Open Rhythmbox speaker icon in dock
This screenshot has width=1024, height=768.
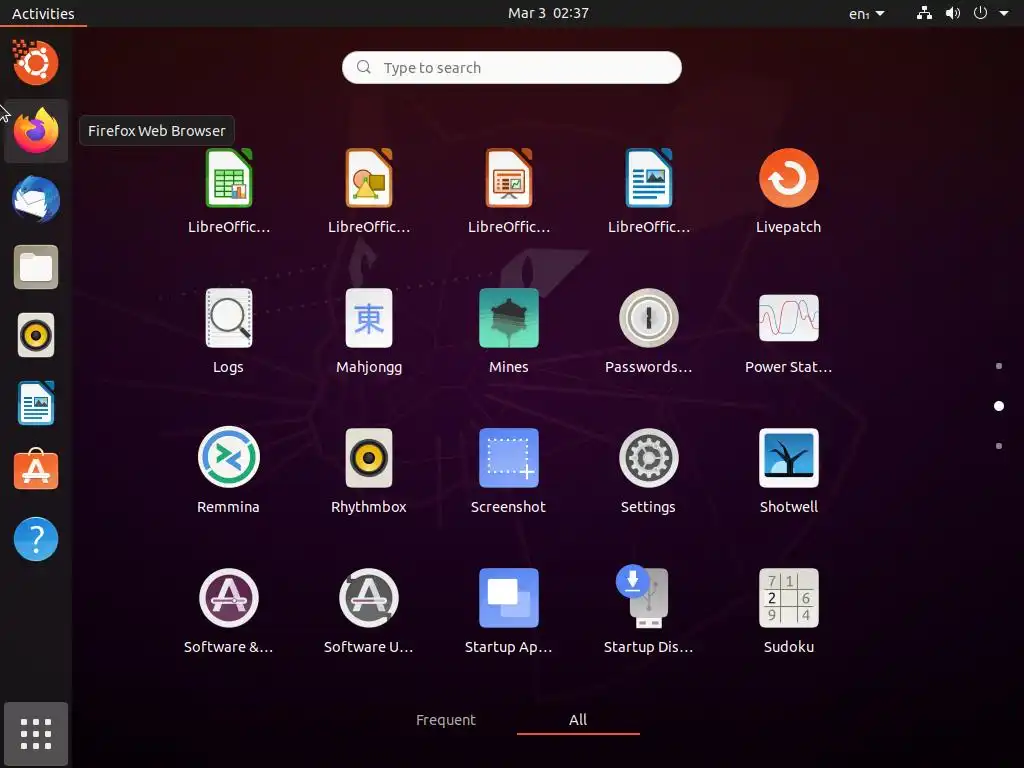pyautogui.click(x=36, y=336)
